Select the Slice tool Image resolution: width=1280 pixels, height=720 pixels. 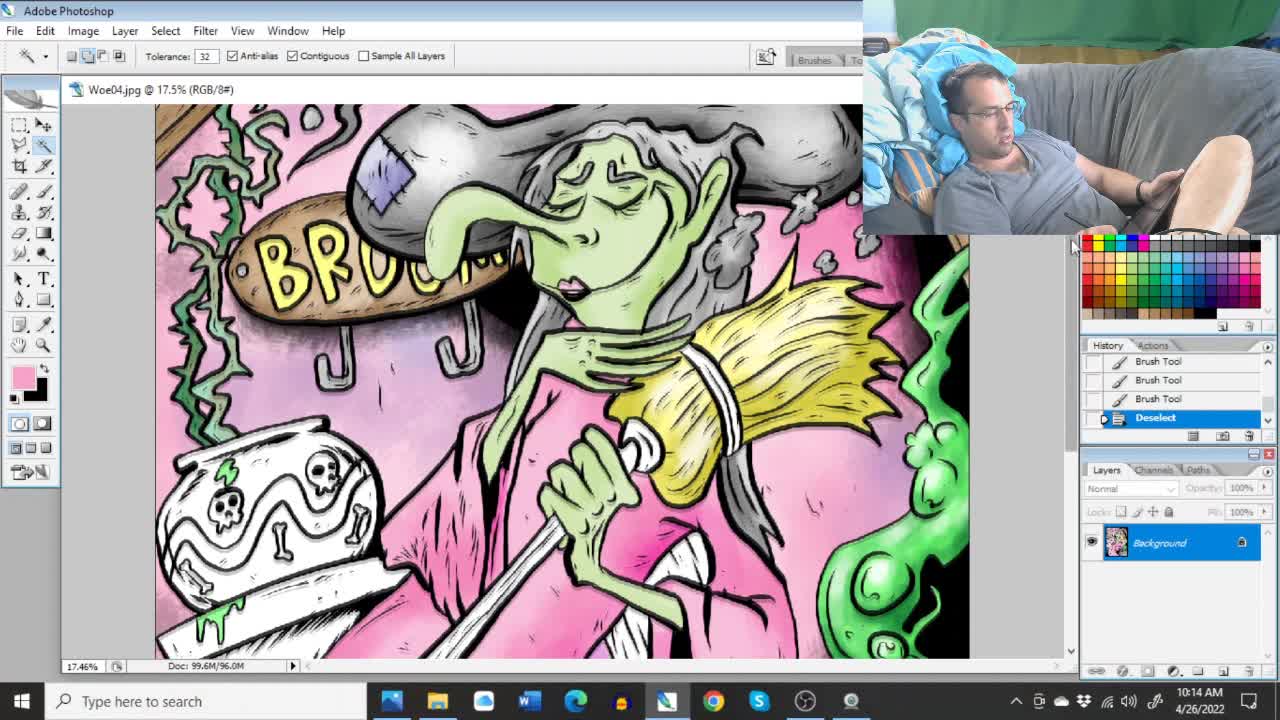point(43,167)
